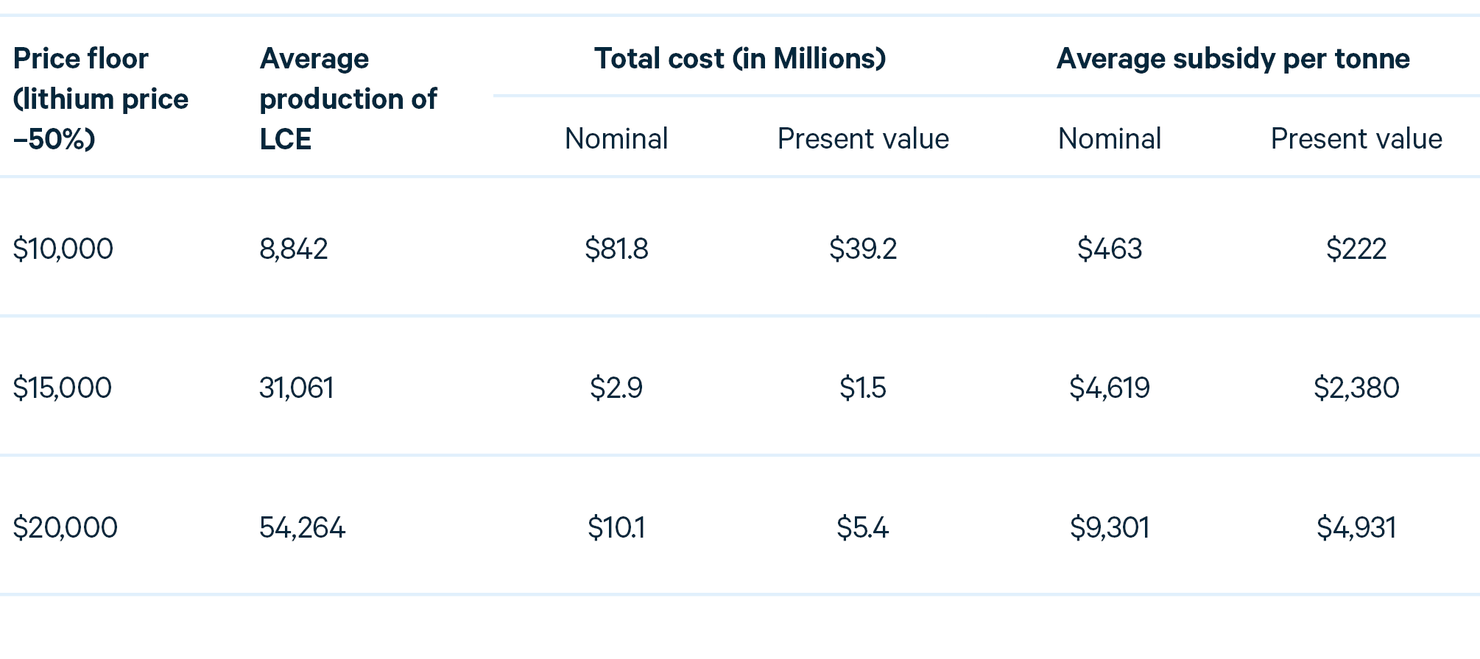Select the $2,380 present value cell
The width and height of the screenshot is (1480, 659).
1356,387
